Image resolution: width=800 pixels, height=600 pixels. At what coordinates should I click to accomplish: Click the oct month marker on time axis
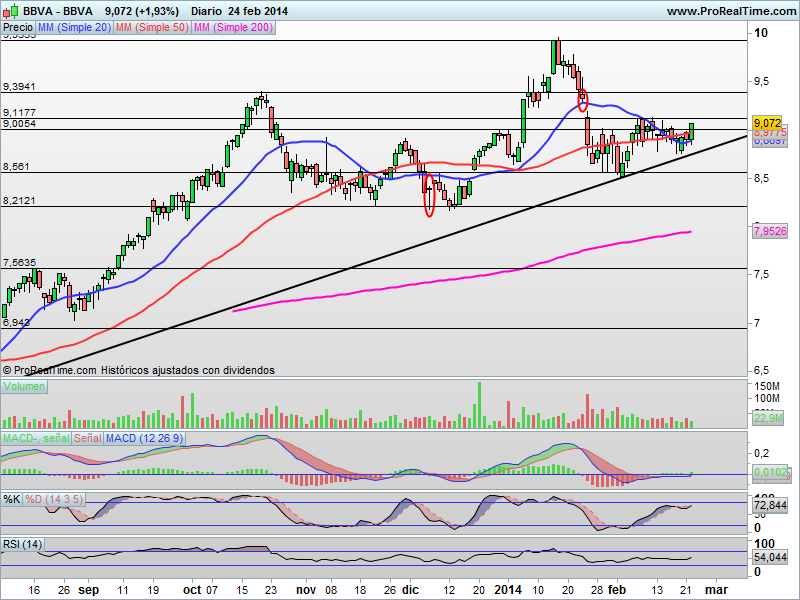(x=192, y=590)
